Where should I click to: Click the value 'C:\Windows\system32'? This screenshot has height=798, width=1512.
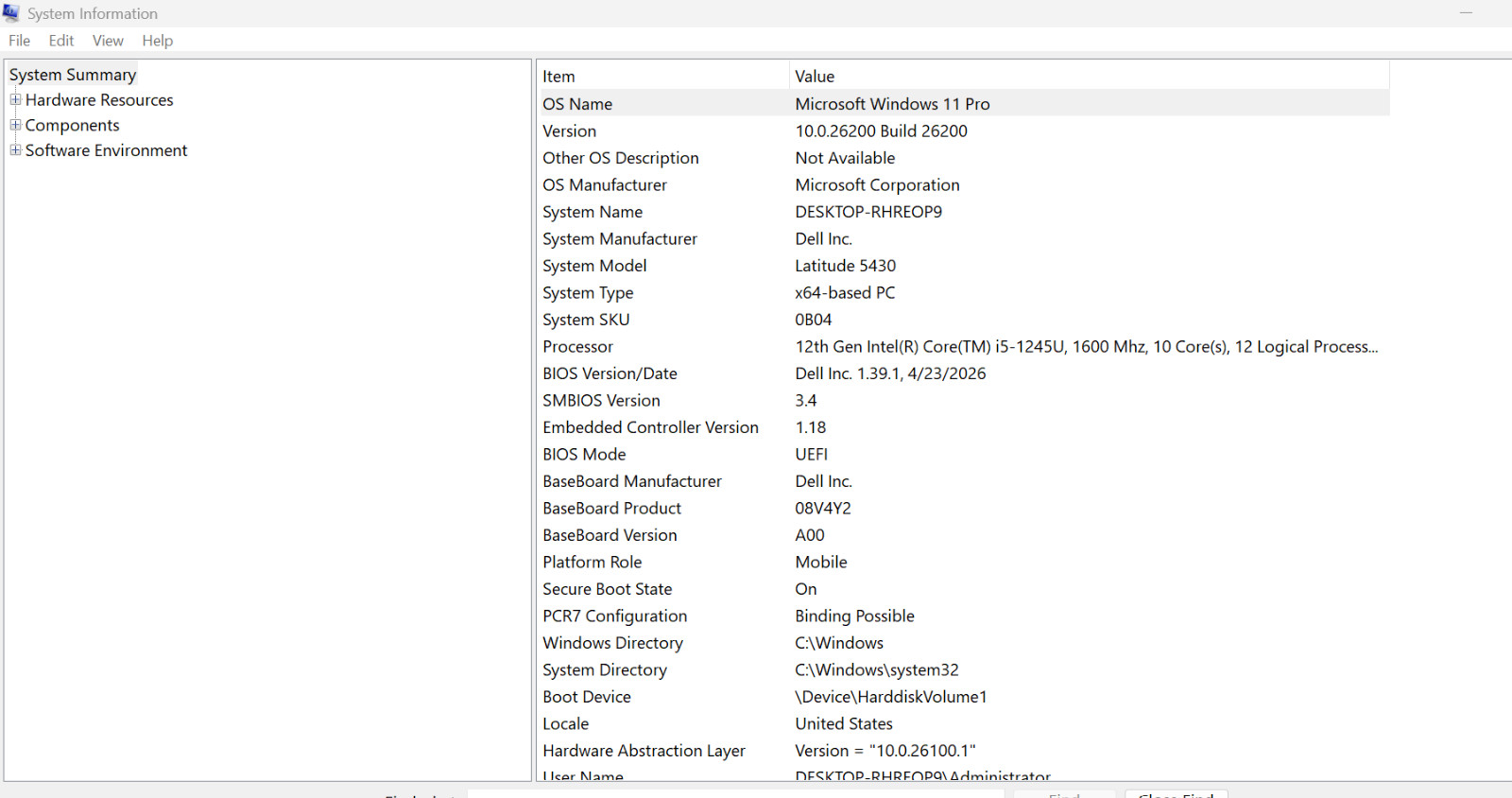[876, 670]
